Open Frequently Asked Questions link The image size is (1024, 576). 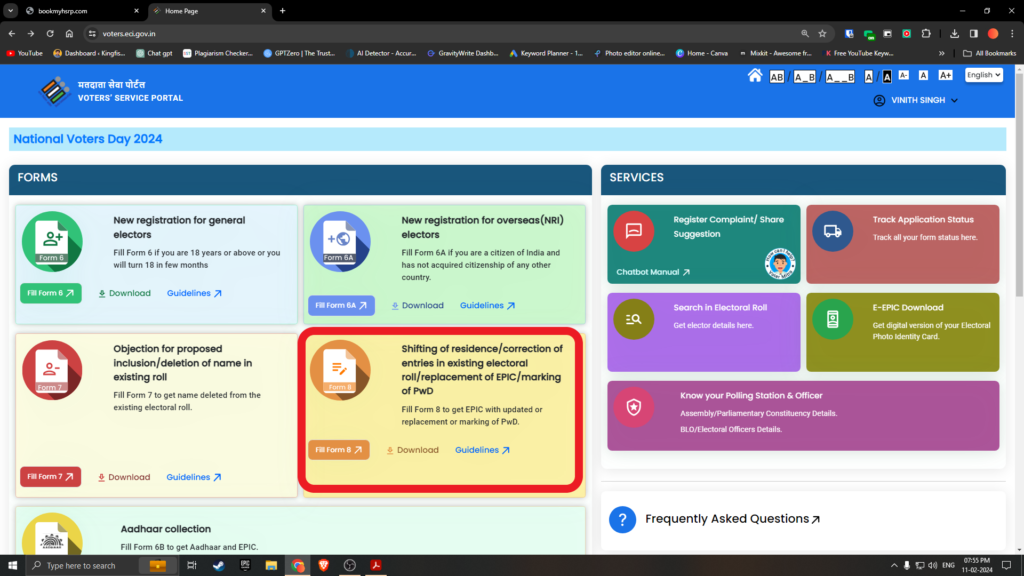[733, 519]
